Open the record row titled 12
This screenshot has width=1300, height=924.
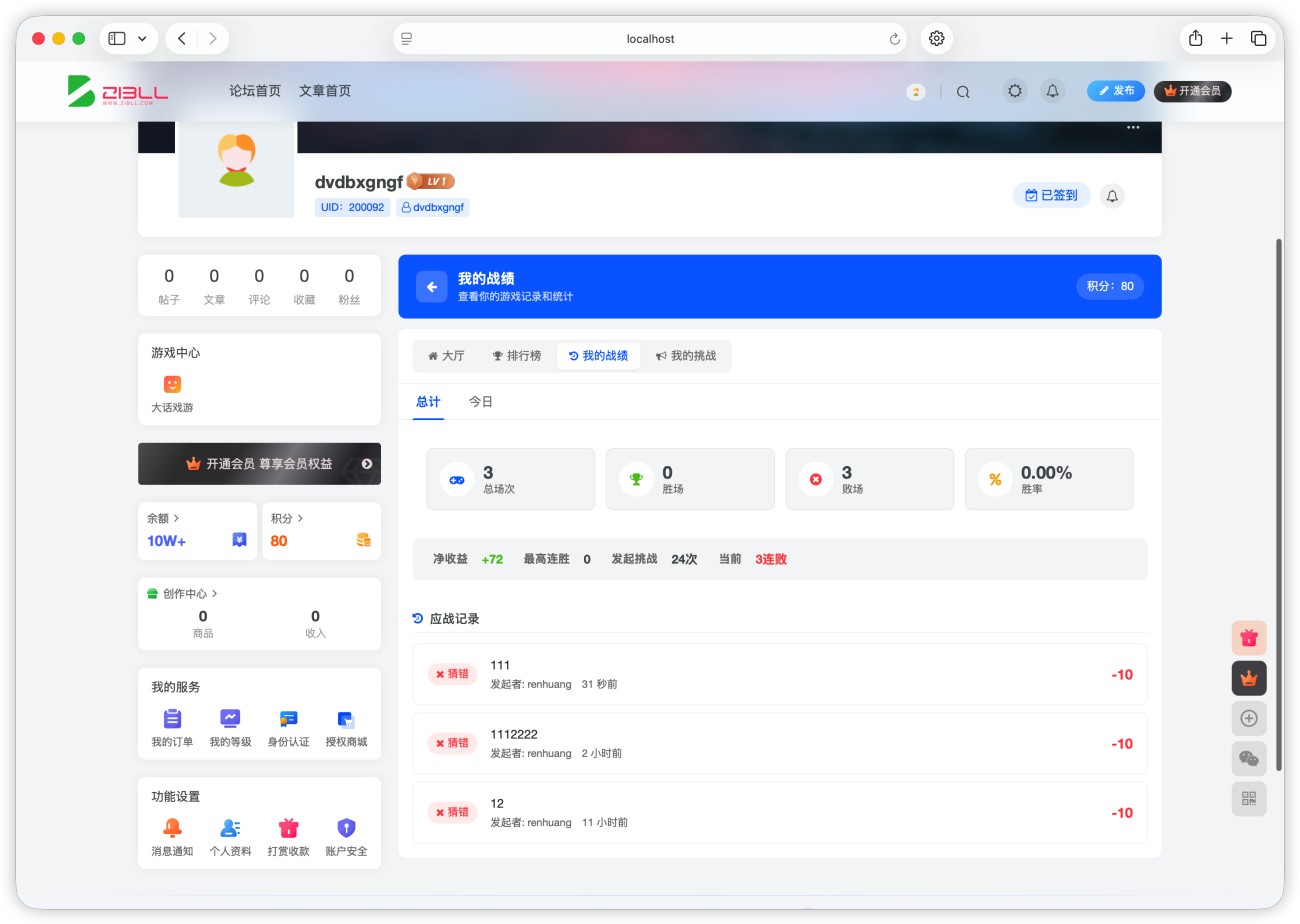click(x=780, y=812)
